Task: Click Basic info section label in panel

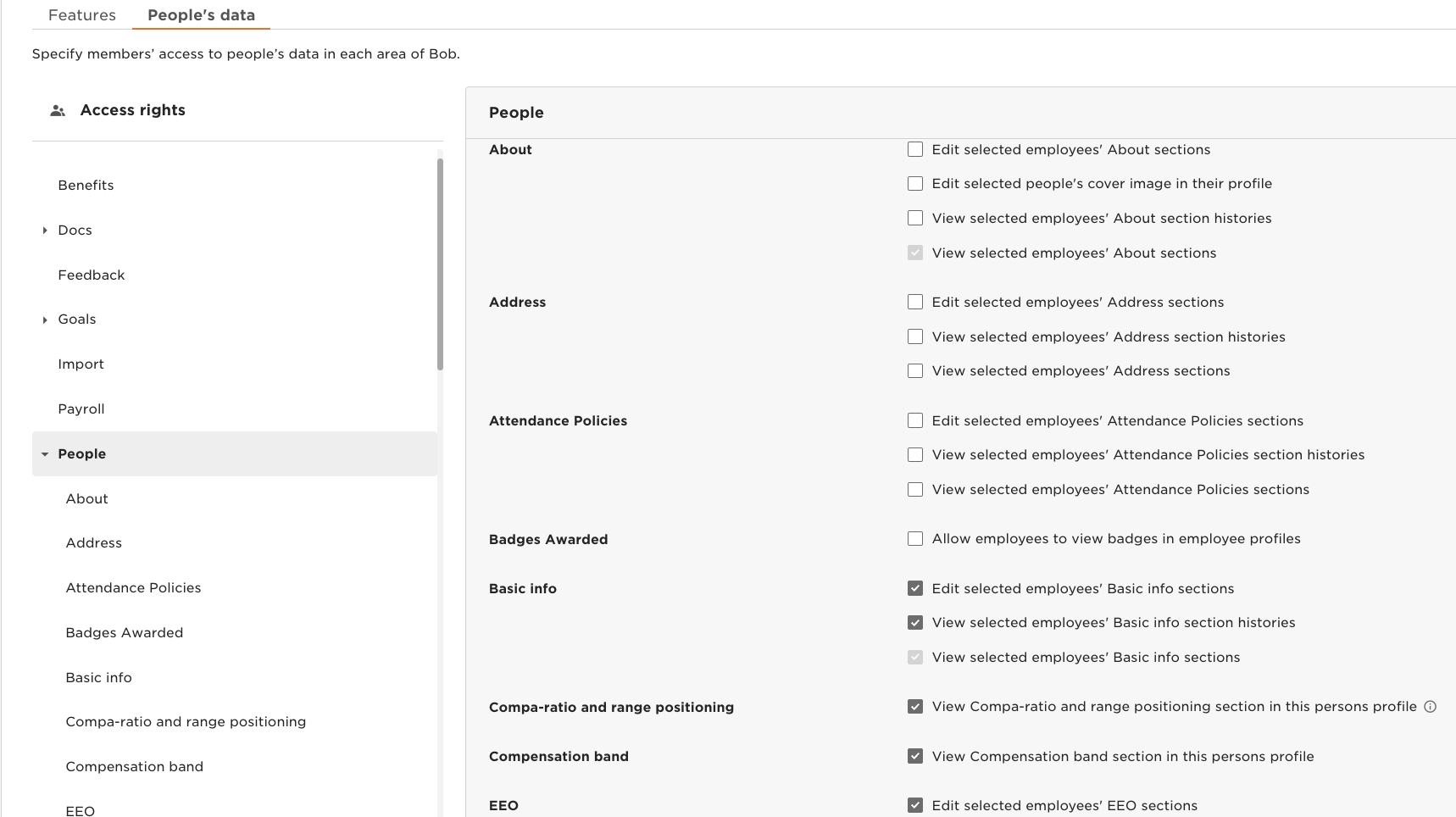Action: coord(523,589)
